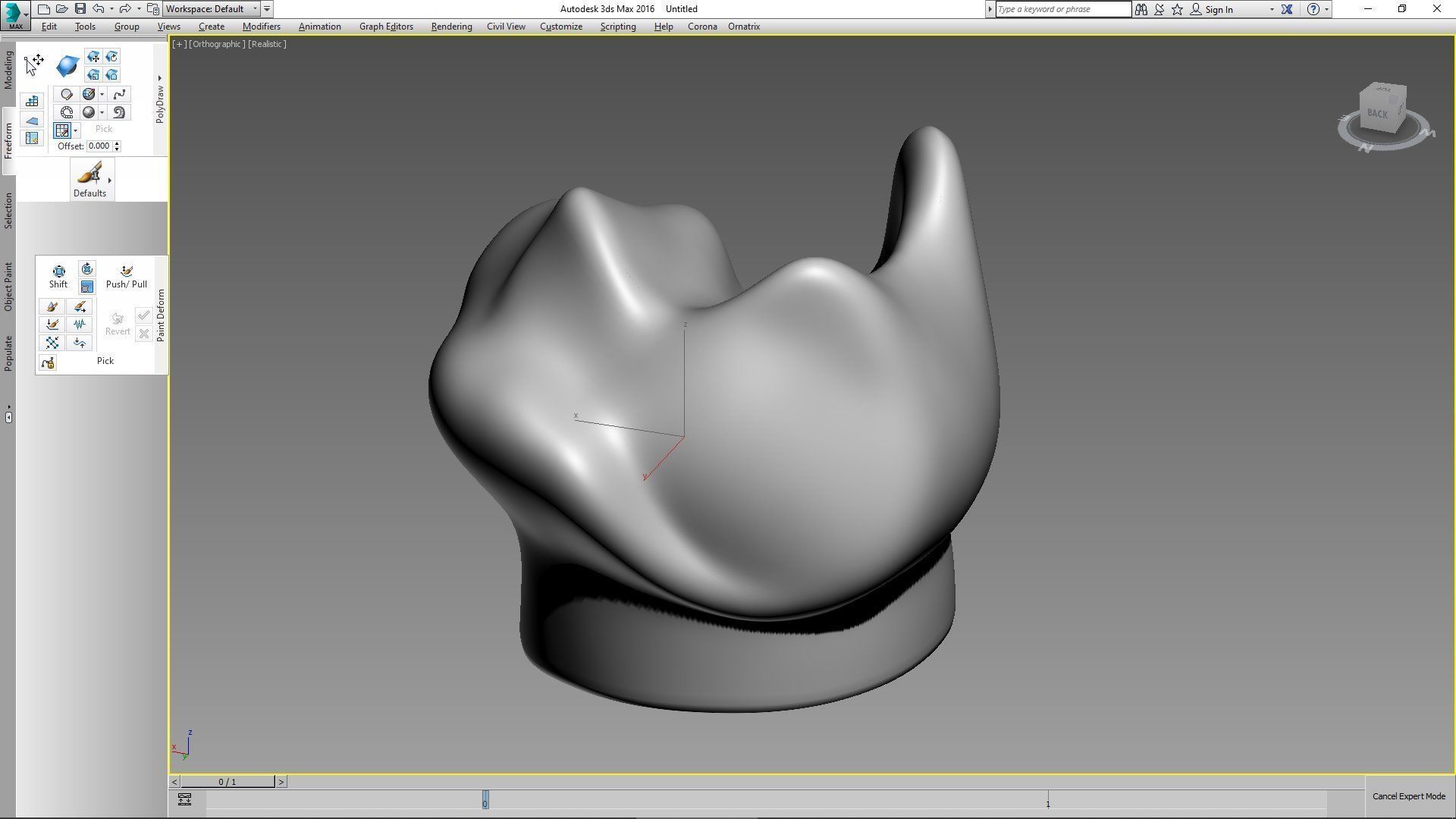Click the Open File folder icon
This screenshot has width=1456, height=819.
(x=62, y=9)
